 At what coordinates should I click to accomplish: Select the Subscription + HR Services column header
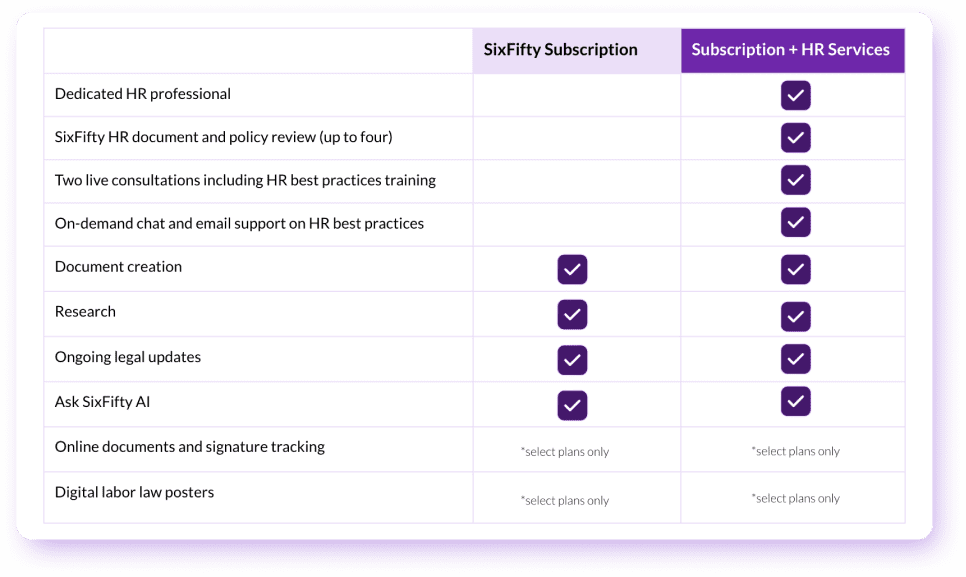point(790,50)
